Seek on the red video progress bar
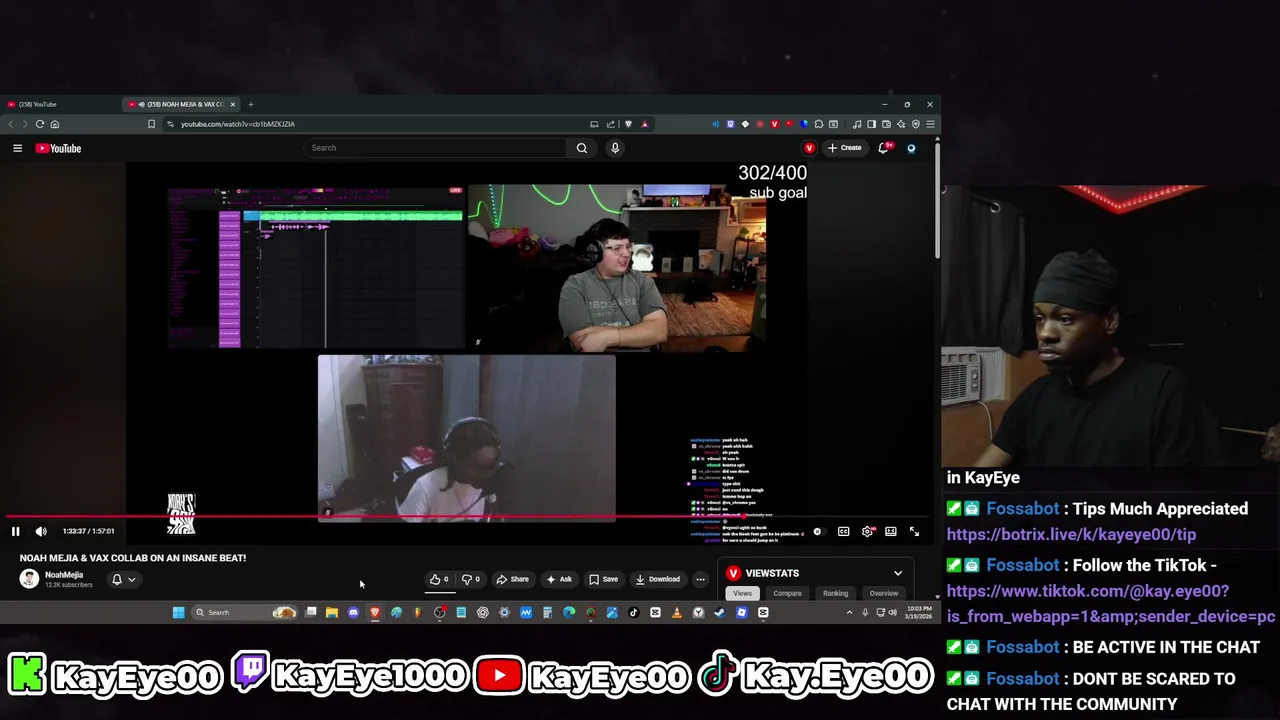This screenshot has height=720, width=1280. point(466,518)
